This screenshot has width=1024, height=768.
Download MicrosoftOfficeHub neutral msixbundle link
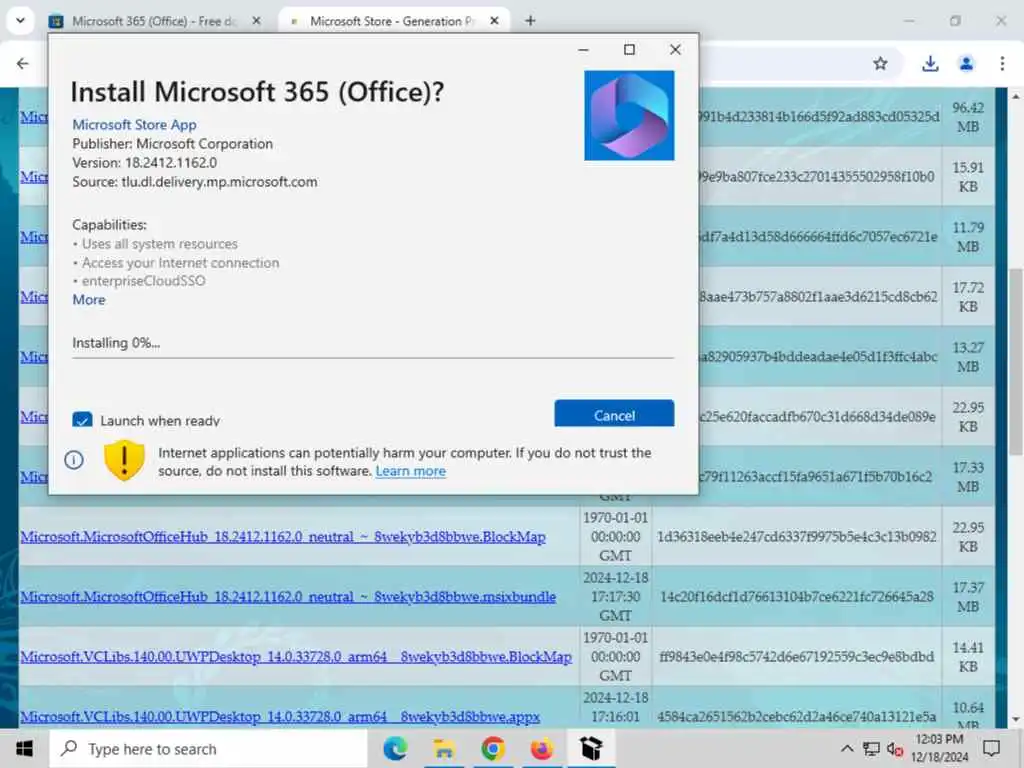[288, 597]
